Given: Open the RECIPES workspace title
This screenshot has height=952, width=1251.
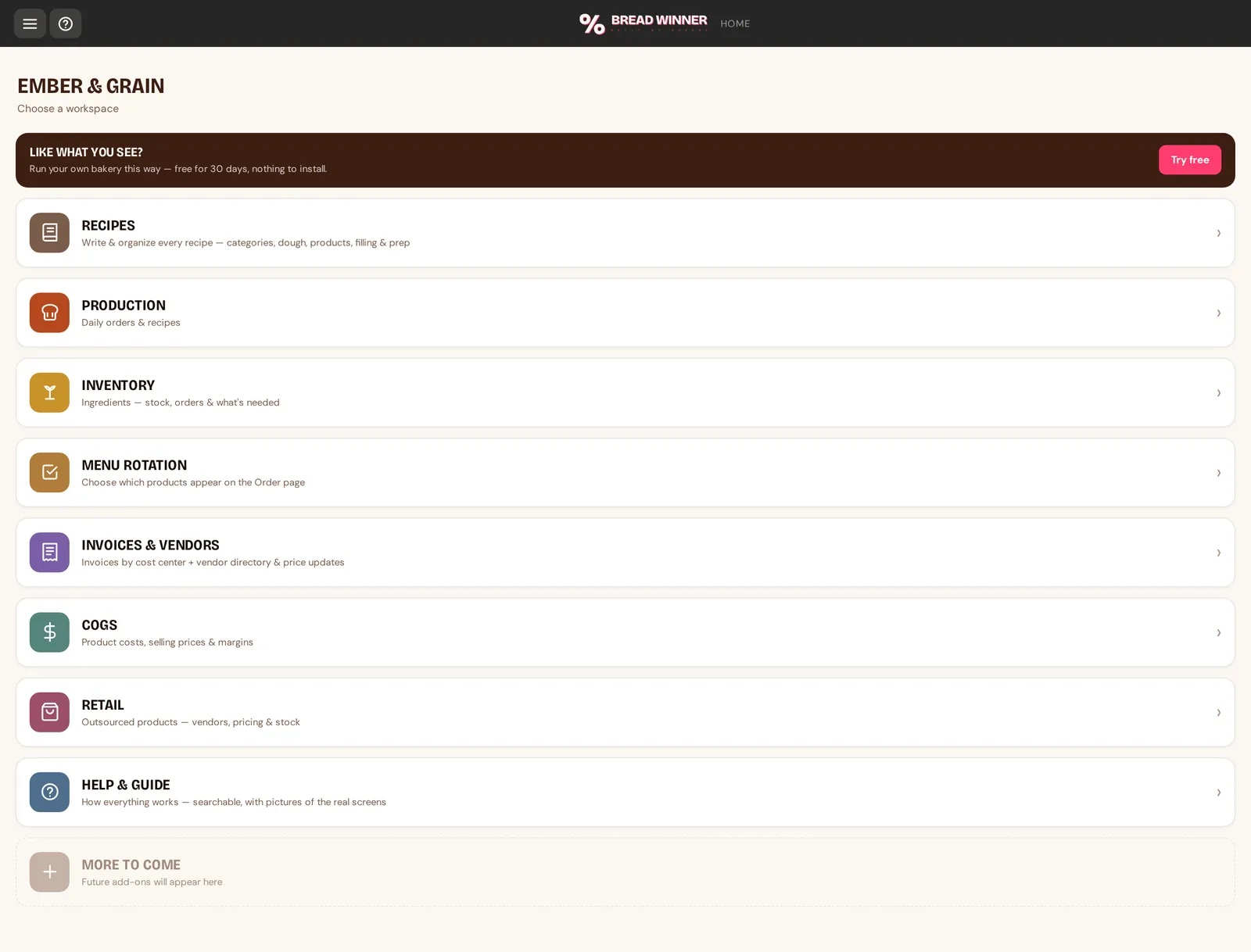Looking at the screenshot, I should pos(108,225).
